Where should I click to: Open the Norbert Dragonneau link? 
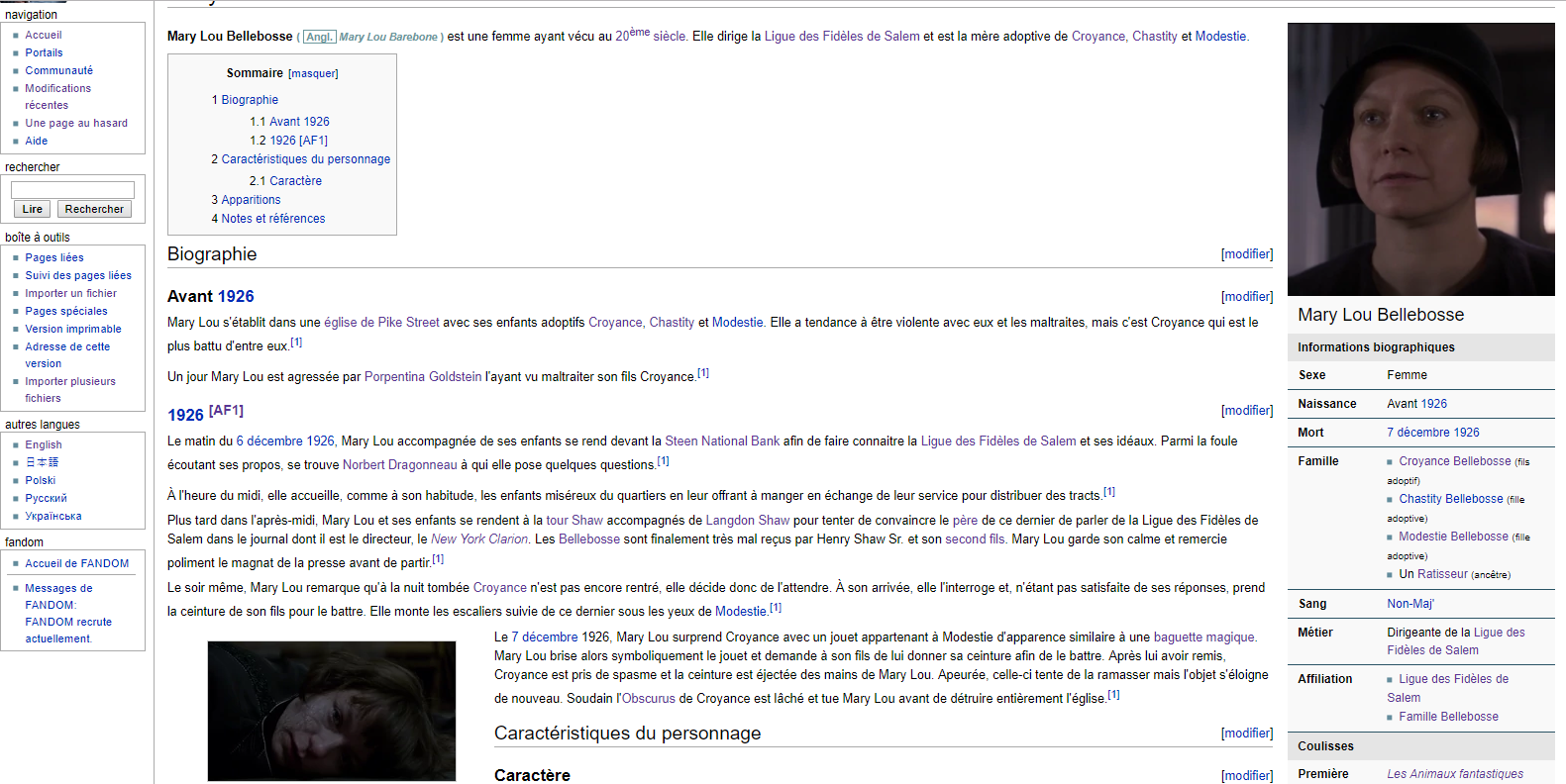click(400, 465)
